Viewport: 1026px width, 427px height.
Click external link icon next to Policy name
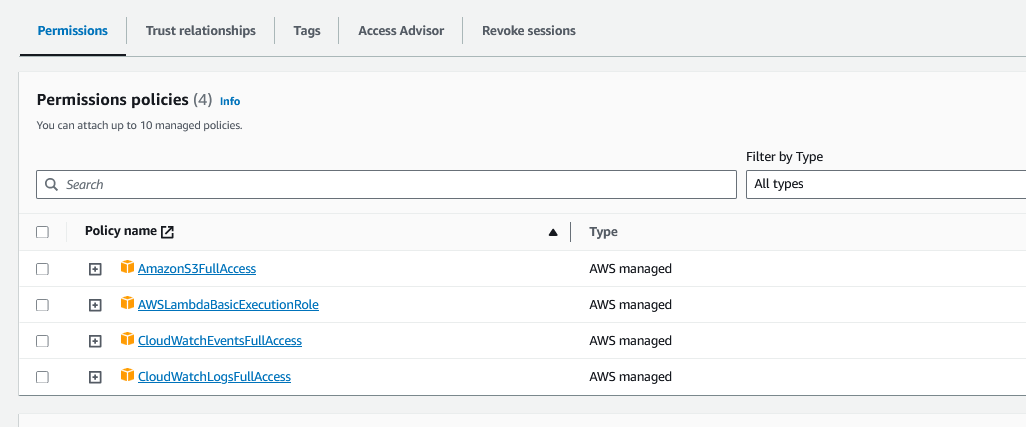pos(168,231)
